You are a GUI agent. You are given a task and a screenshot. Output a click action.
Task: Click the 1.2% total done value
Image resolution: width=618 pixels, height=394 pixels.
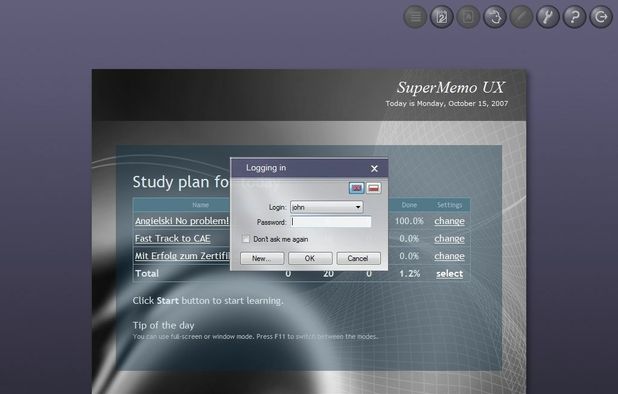(x=410, y=274)
